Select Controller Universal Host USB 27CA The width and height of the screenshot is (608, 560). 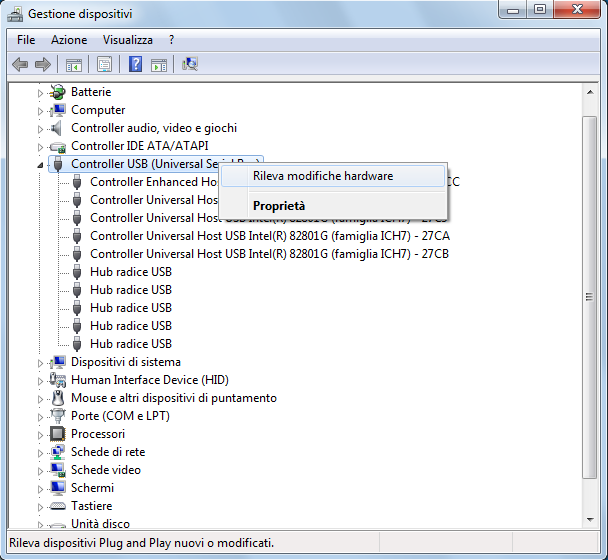(x=270, y=236)
